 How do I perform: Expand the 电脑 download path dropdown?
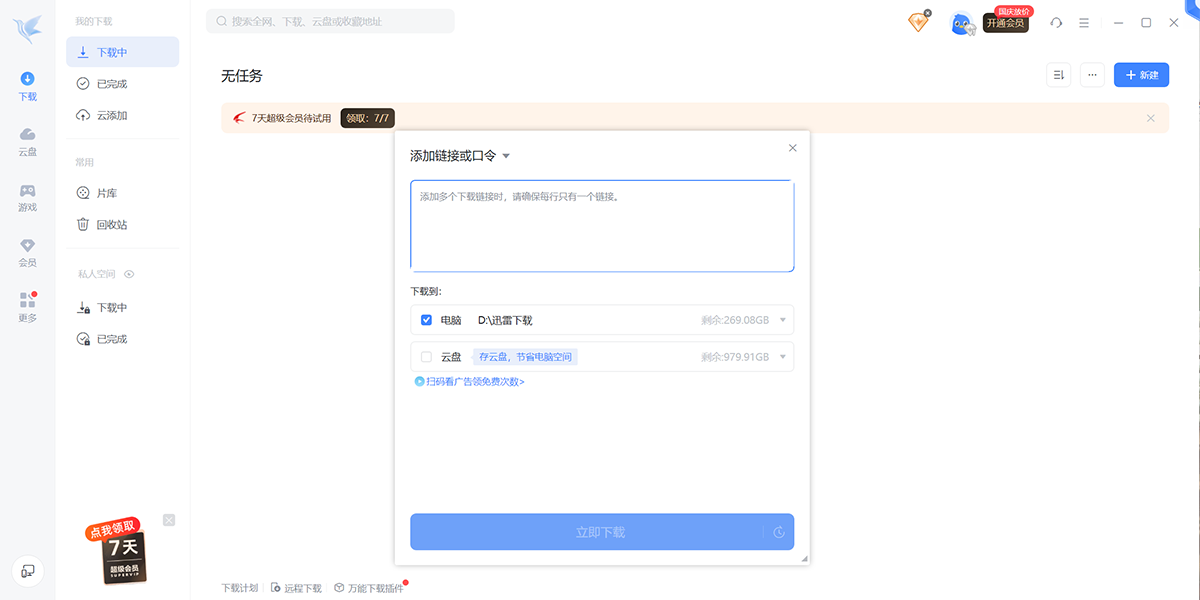point(785,320)
